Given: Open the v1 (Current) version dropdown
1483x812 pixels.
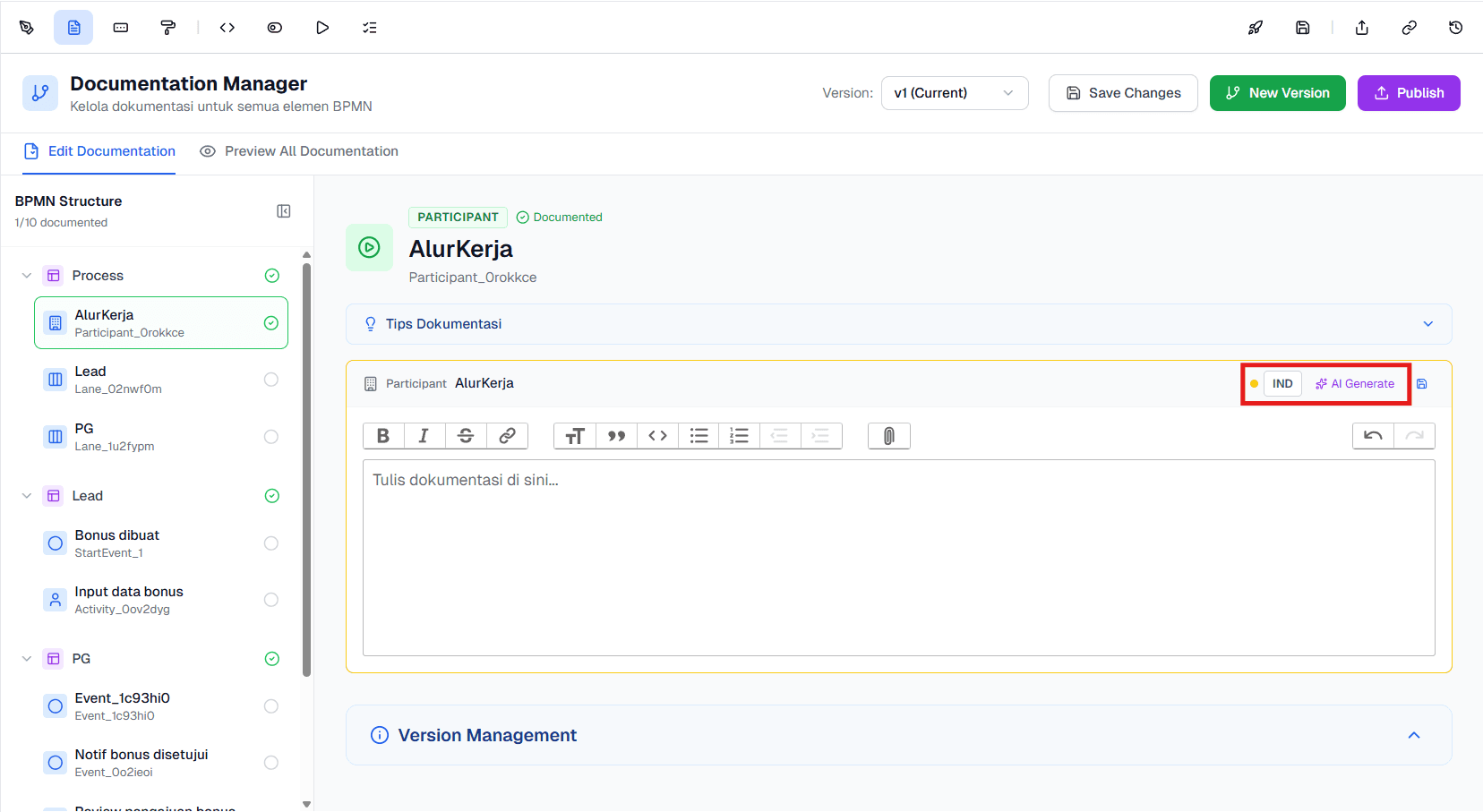Looking at the screenshot, I should (x=955, y=92).
